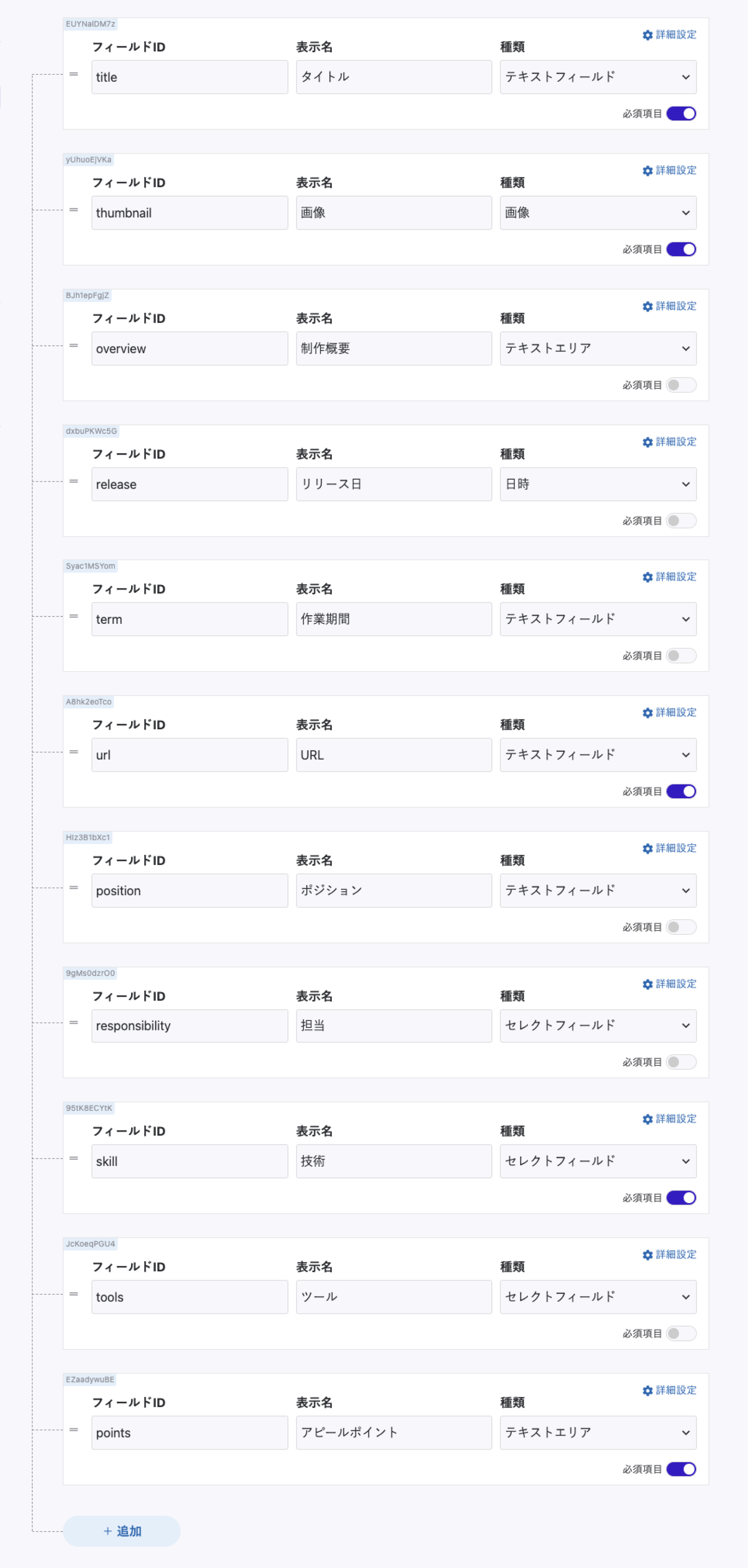Open type dropdown for responsibility field
Screen dimensions: 748x1568
[x=597, y=1025]
